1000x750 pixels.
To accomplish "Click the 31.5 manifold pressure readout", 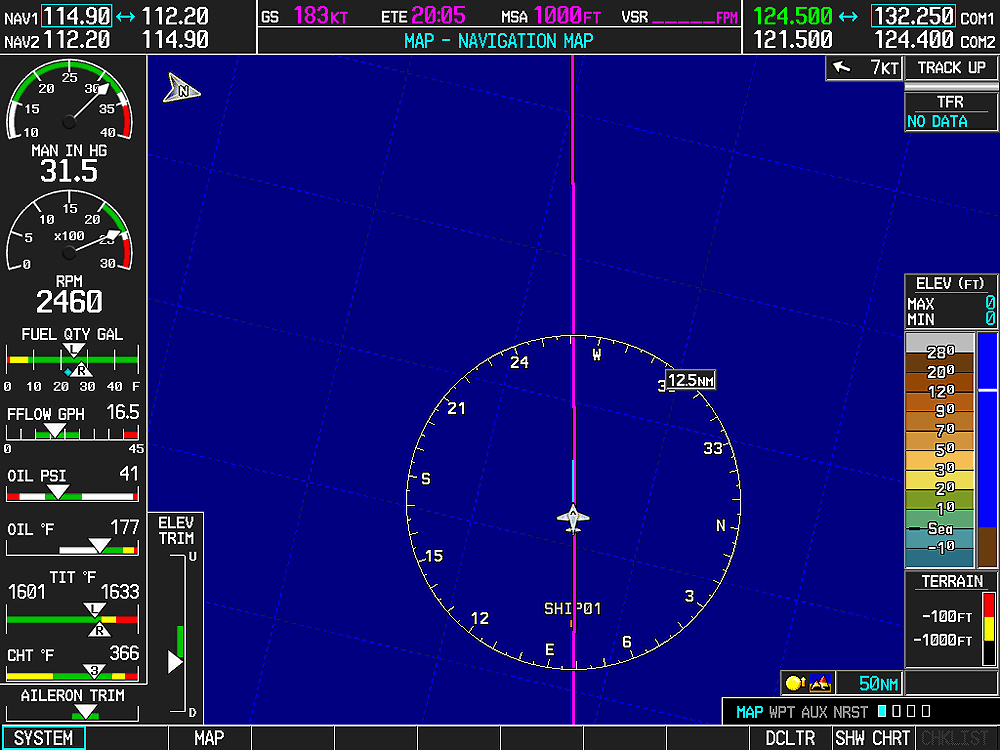I will click(x=69, y=171).
